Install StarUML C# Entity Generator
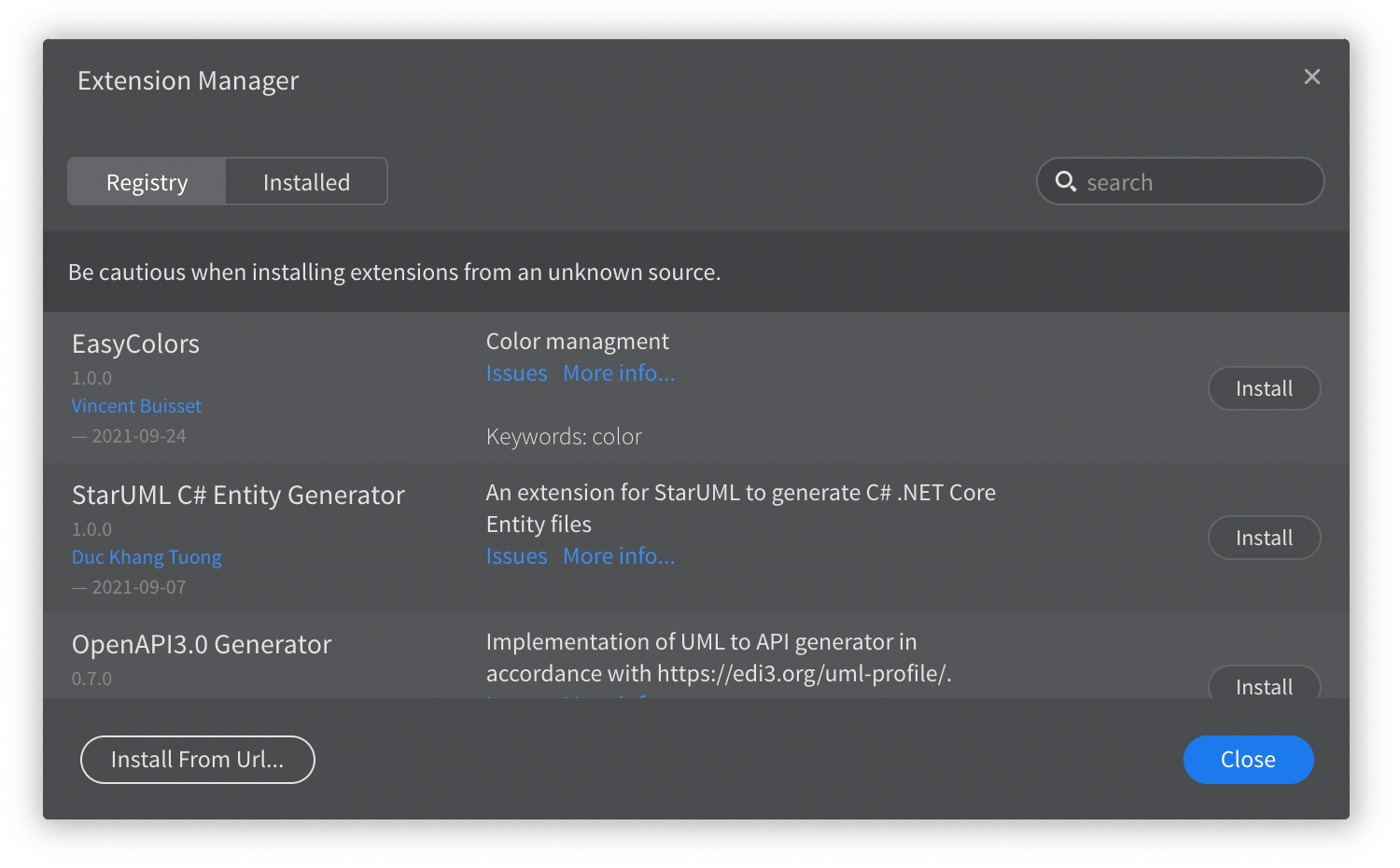Screen dimensions: 1400x868 point(1264,538)
